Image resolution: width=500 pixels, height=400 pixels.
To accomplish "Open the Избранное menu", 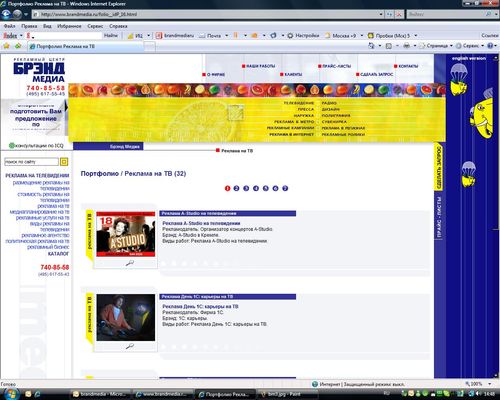I will coord(69,26).
